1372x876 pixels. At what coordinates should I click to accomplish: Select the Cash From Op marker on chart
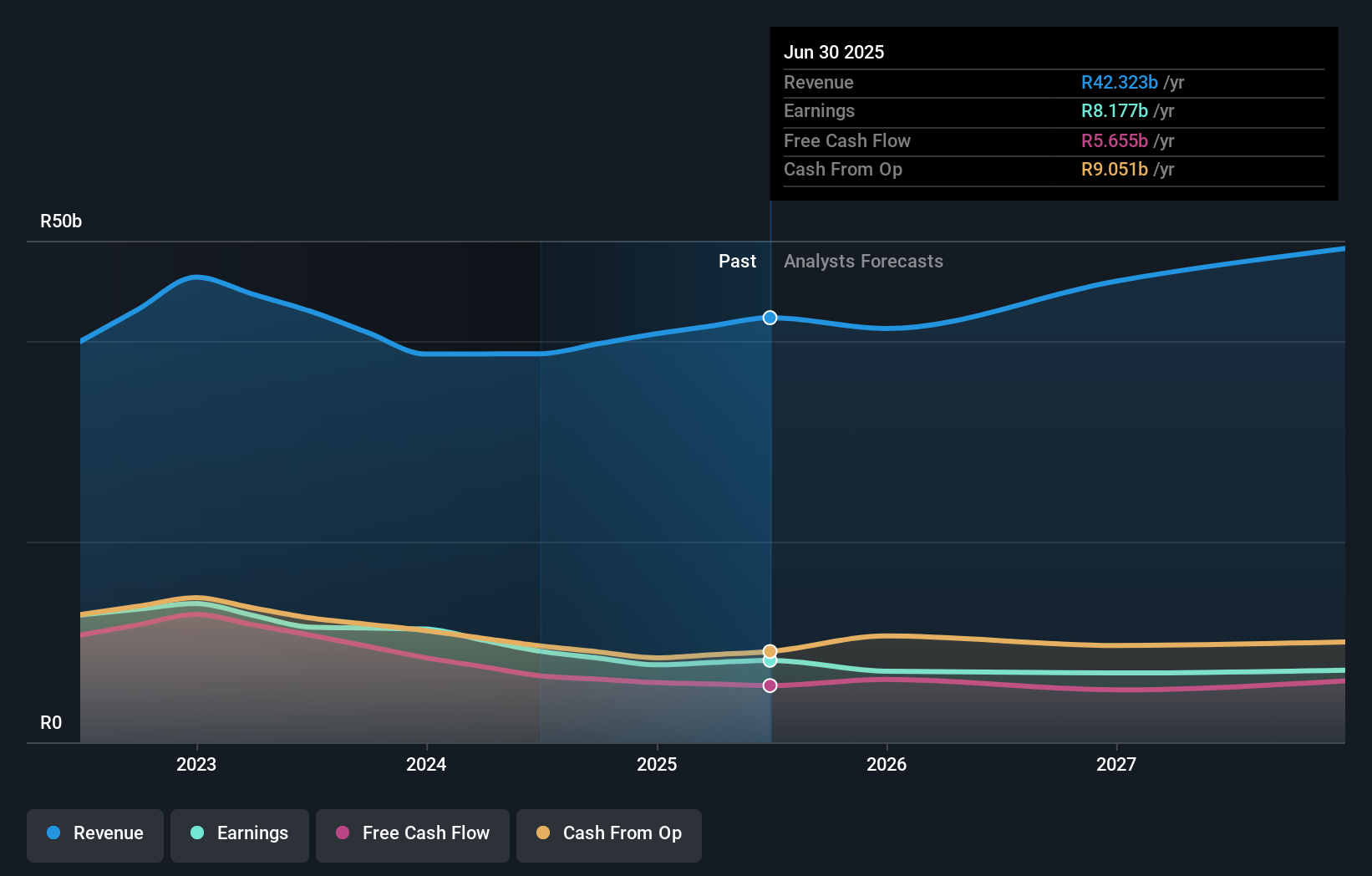tap(770, 650)
